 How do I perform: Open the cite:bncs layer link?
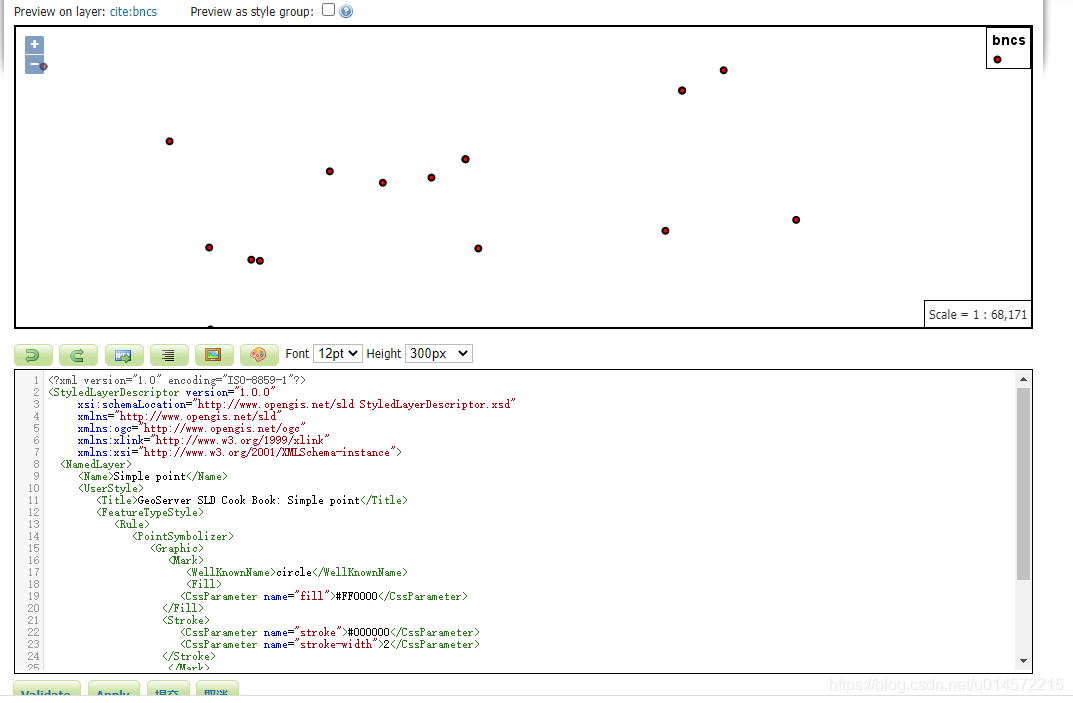click(133, 12)
